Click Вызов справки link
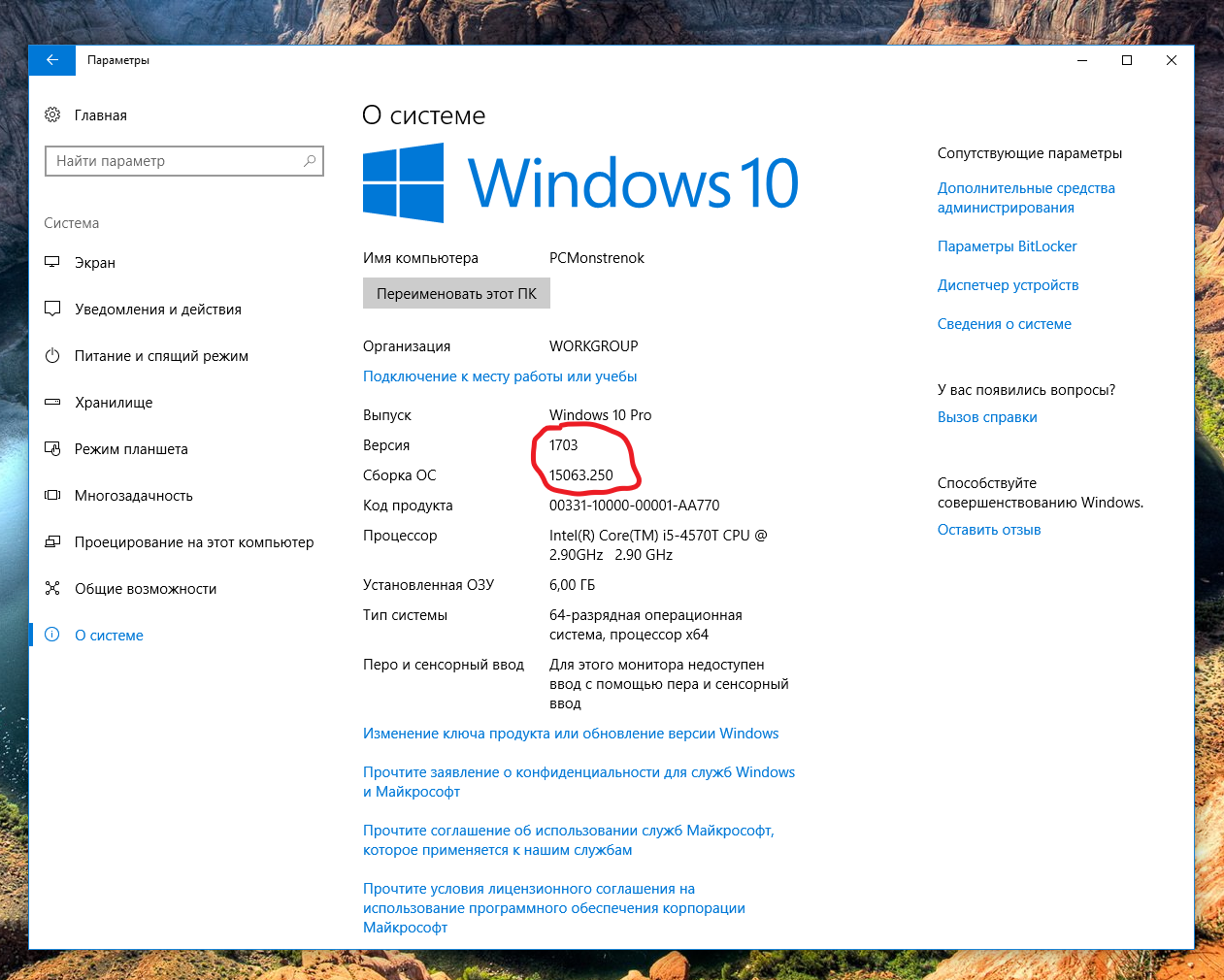The height and width of the screenshot is (980, 1224). pos(987,417)
